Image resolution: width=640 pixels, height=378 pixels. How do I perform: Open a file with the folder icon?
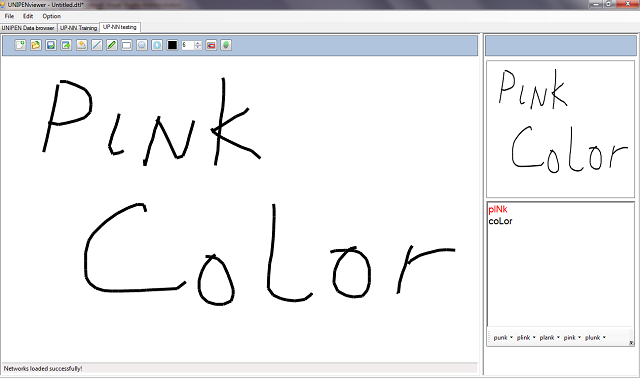tap(36, 45)
